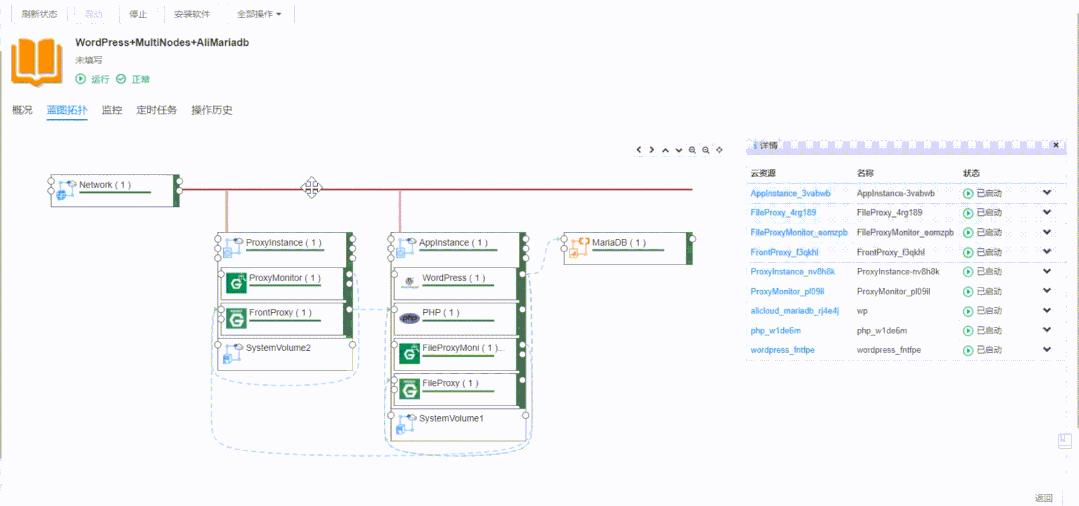Click the running status icon for FileProxy_4rg189
The image size is (1079, 506).
tap(968, 213)
